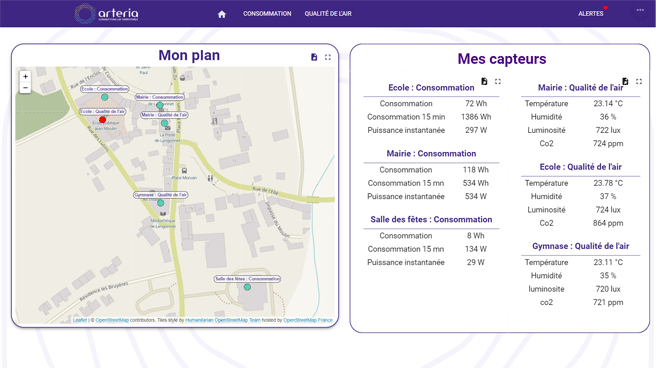
Task: Click the arteria logo
Action: (107, 13)
